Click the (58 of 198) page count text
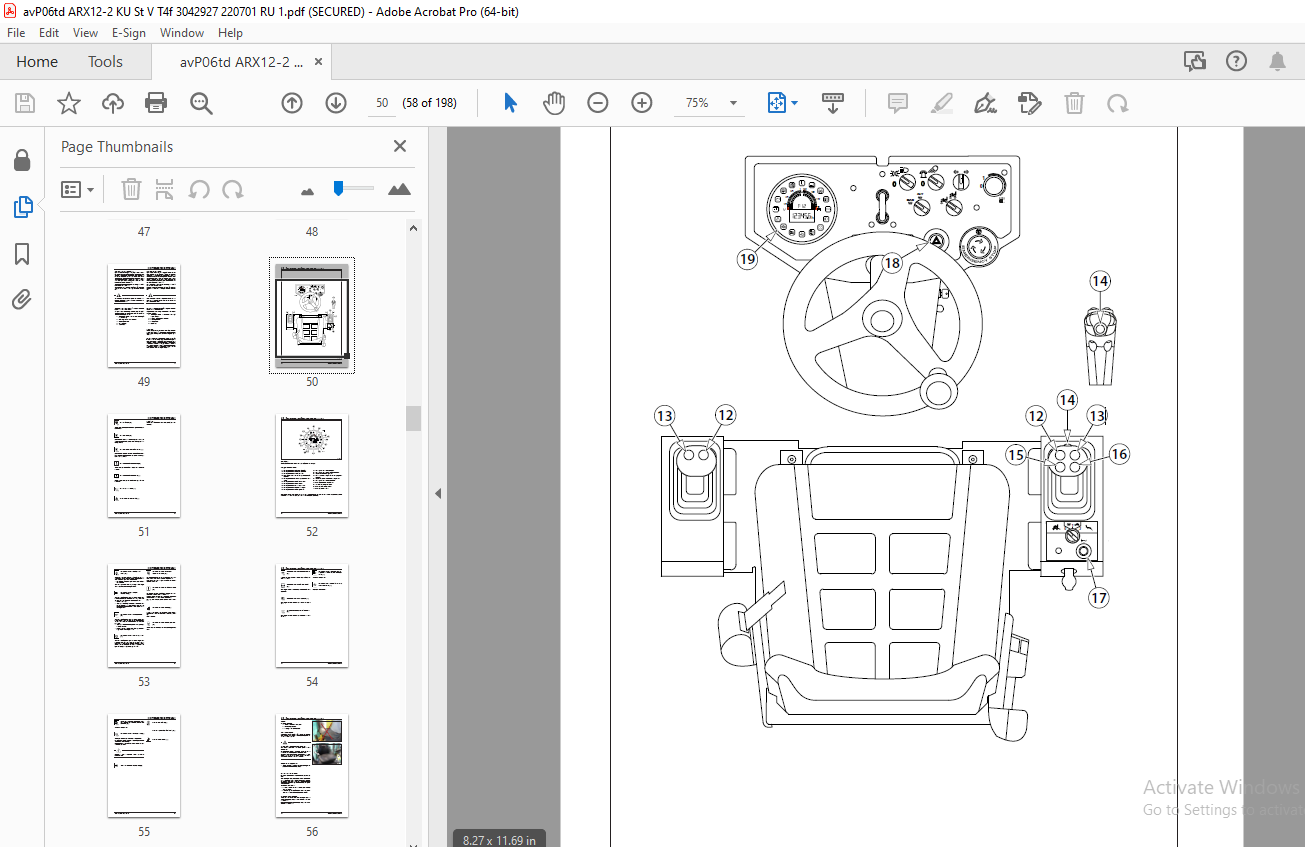 click(430, 103)
